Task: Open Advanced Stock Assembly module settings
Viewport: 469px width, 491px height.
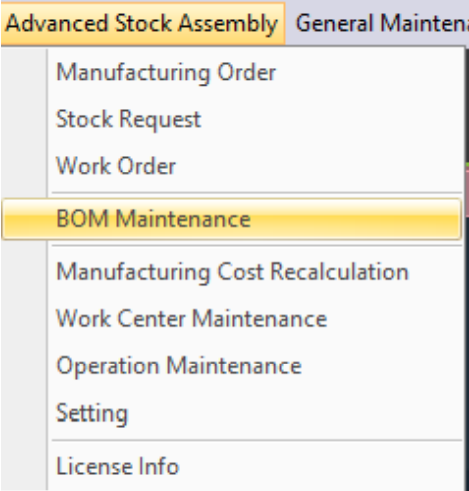Action: point(232,413)
